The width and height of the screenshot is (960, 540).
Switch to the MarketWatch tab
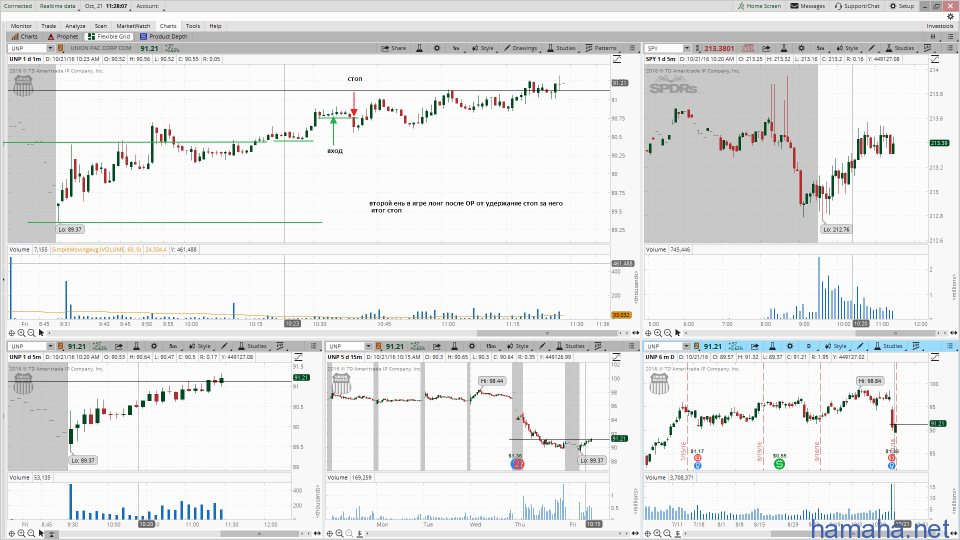(x=133, y=26)
